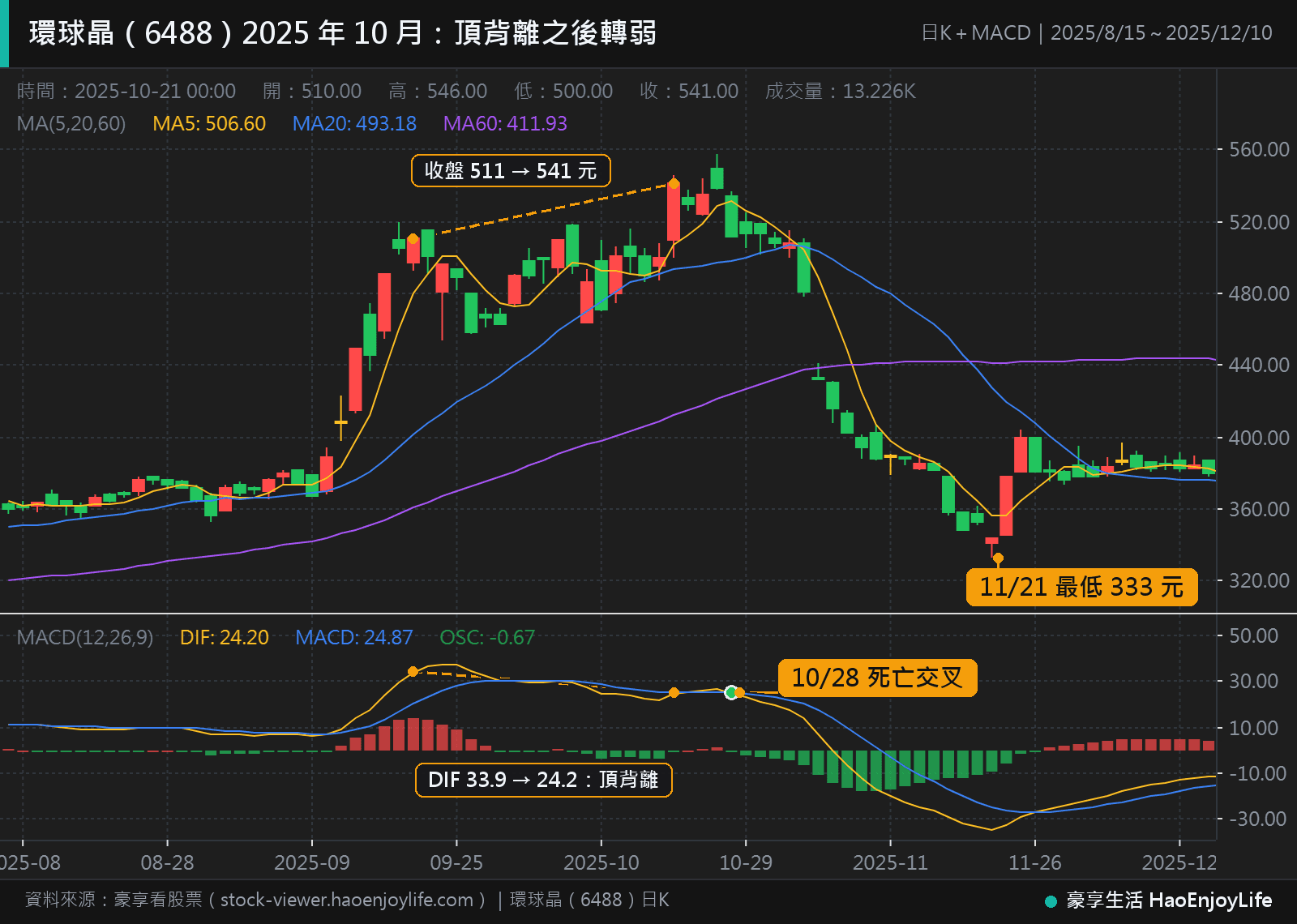Click the teal dot beside 豪享生活 HaoEnjoyLife
Screen dimensions: 1297x924
point(1051,901)
